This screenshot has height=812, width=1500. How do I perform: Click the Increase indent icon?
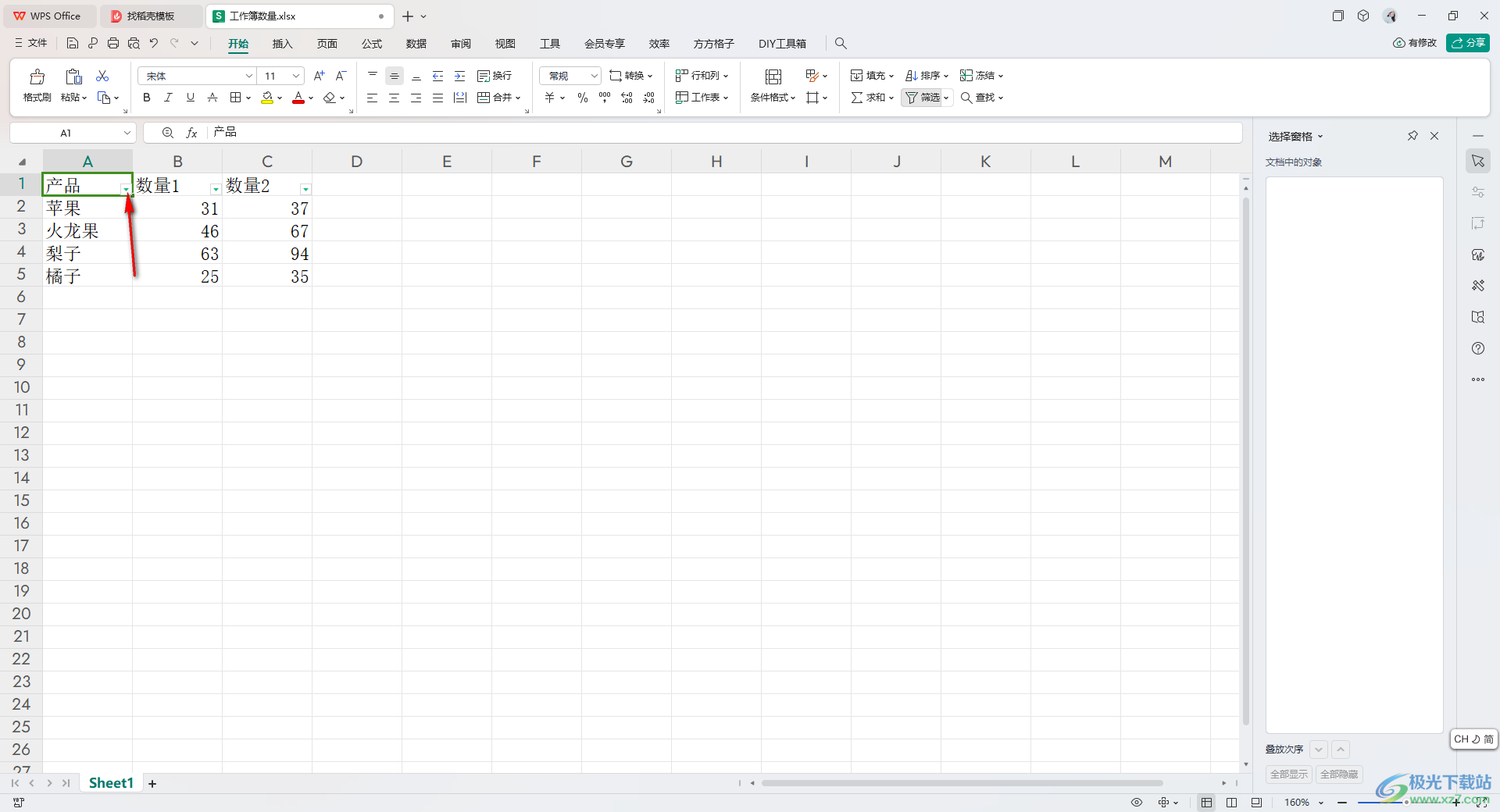tap(460, 76)
